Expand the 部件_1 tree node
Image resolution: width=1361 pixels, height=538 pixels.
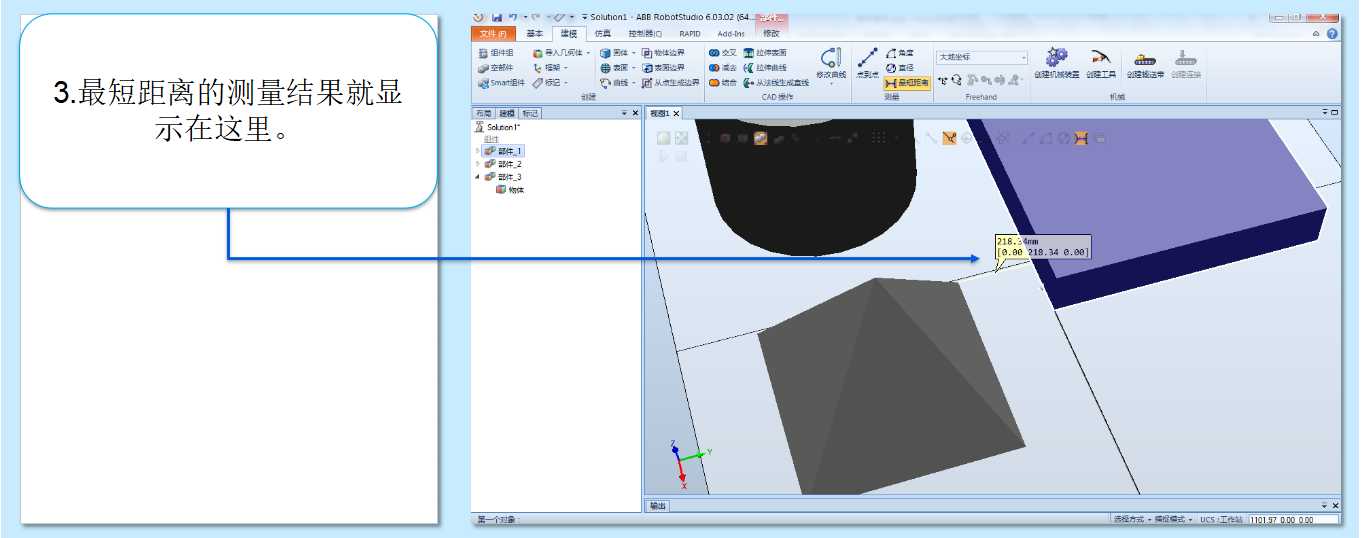coord(477,151)
